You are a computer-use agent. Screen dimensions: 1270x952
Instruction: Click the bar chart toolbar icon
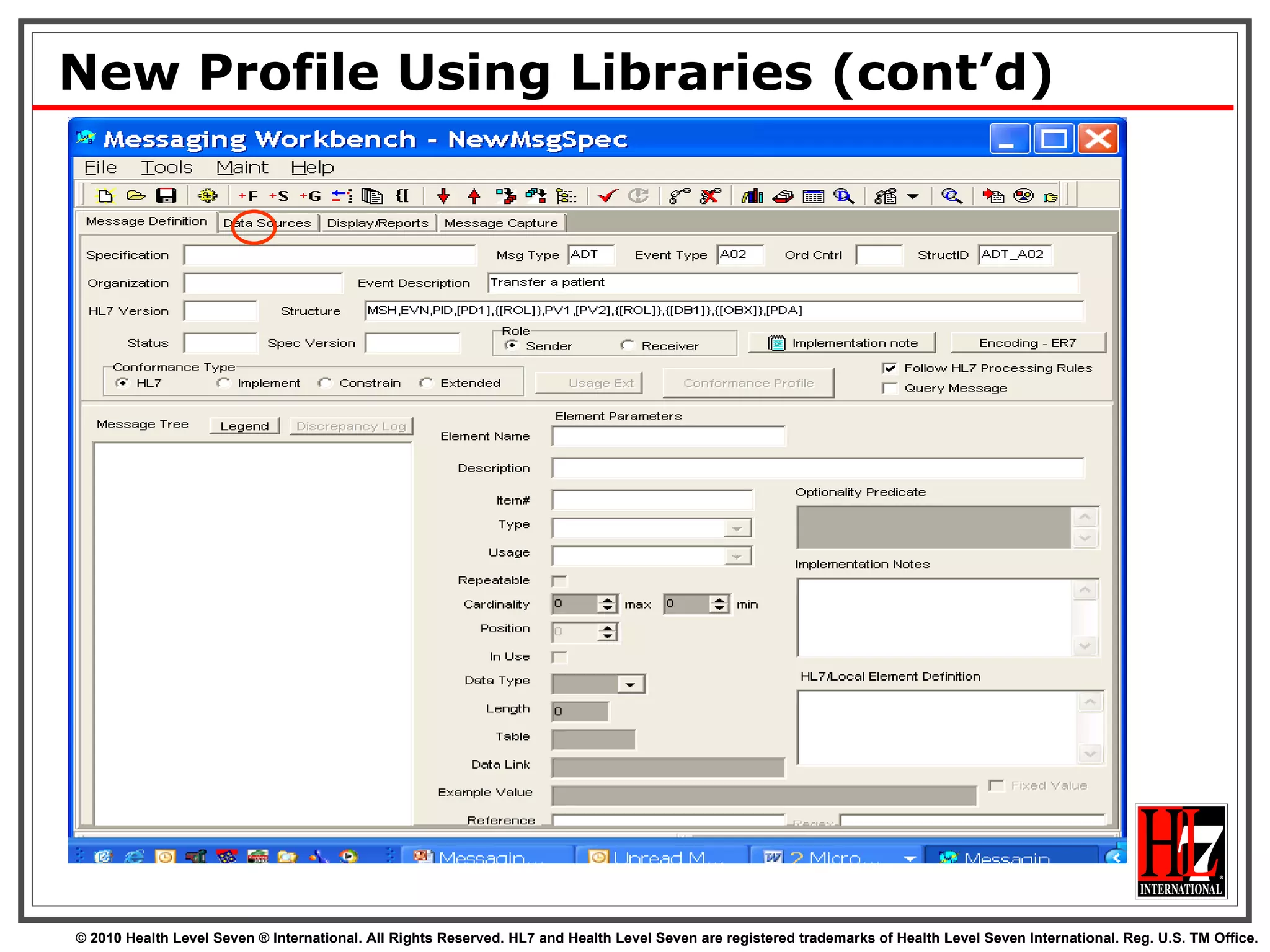(x=752, y=196)
